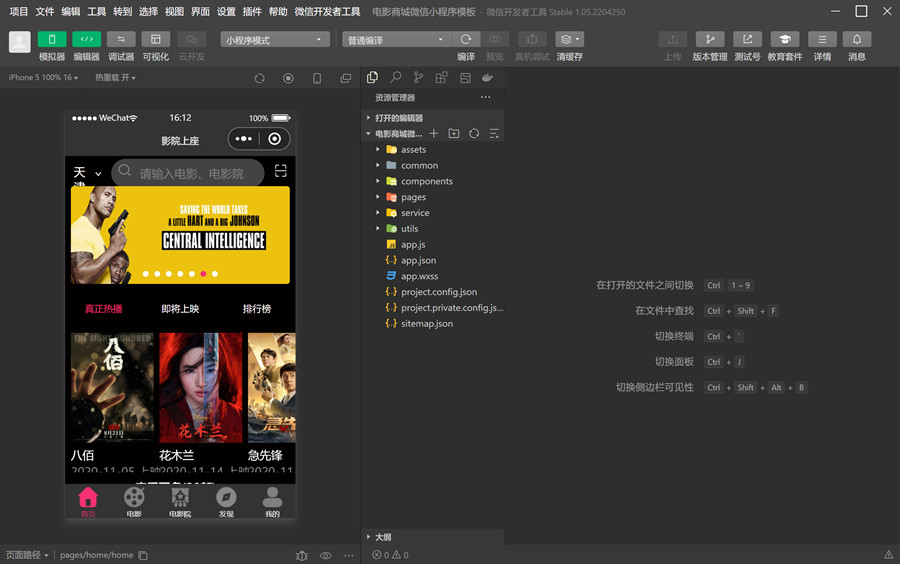Toggle the 调试器 debugger panel button
Viewport: 900px width, 564px height.
121,39
